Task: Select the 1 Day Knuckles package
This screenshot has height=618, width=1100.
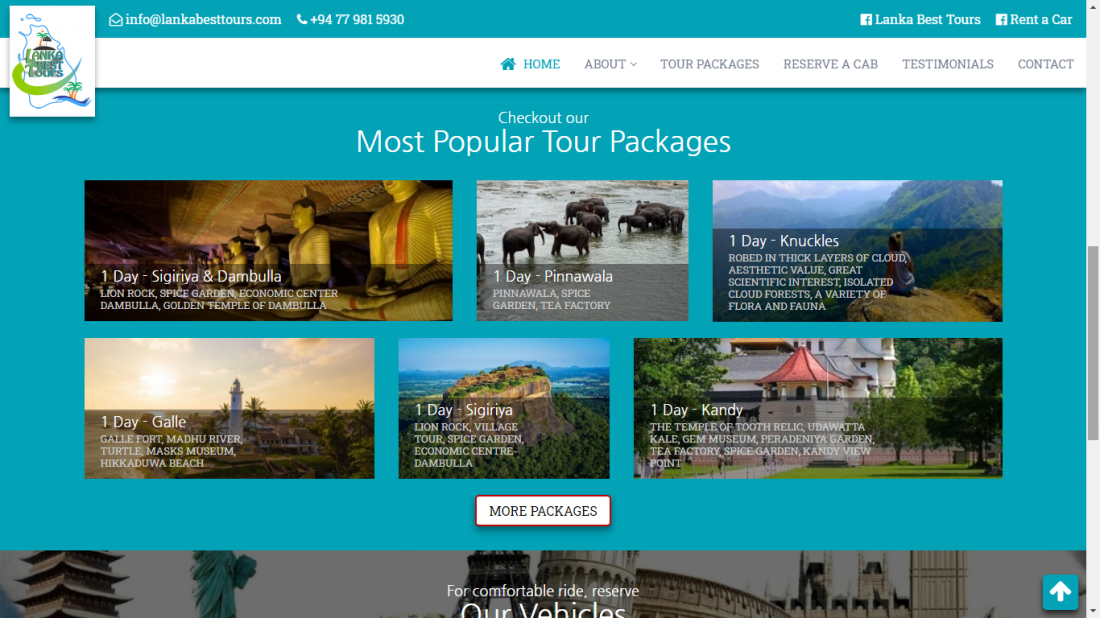Action: [x=857, y=251]
